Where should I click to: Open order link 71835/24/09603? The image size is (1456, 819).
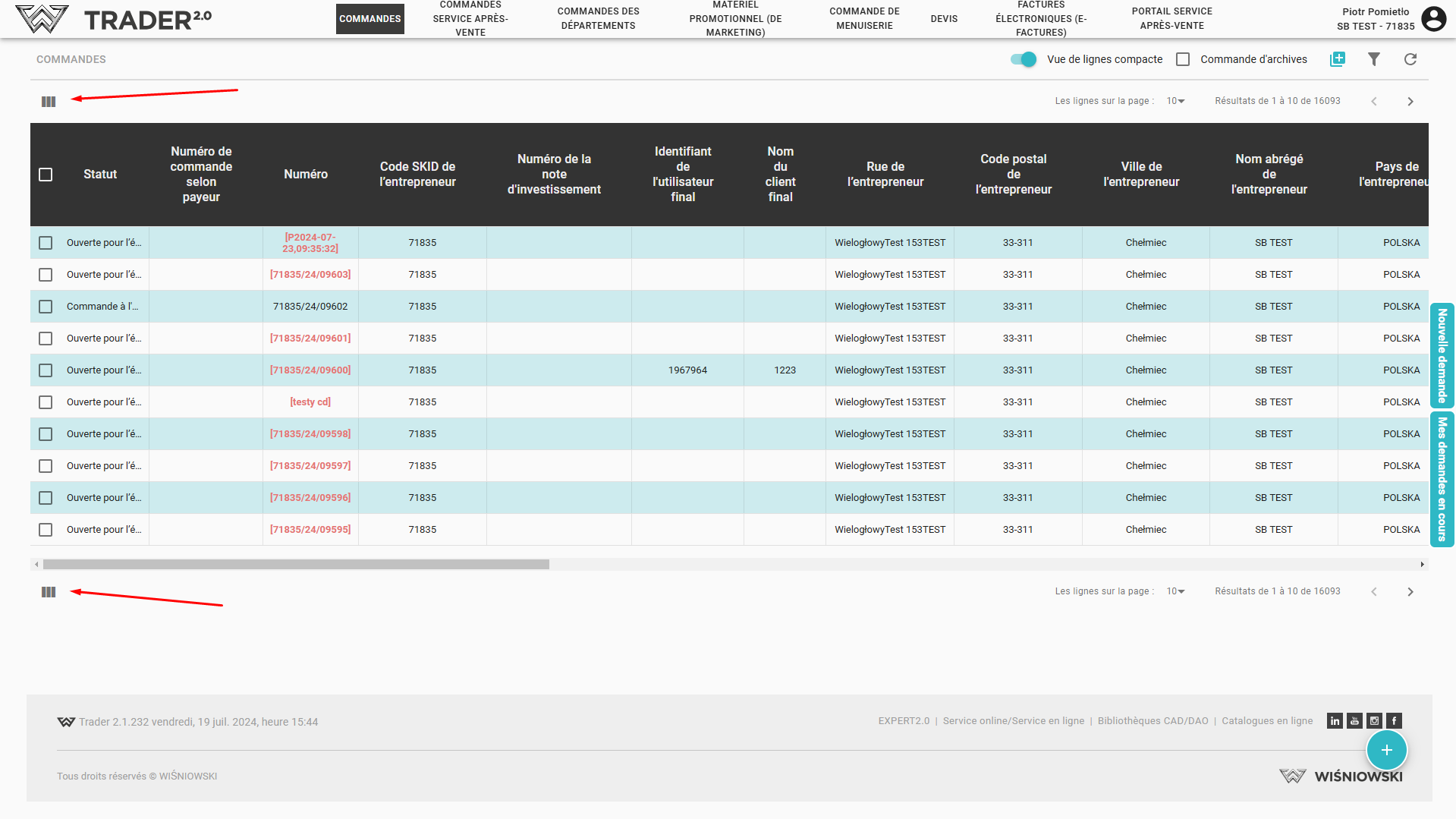pos(310,275)
